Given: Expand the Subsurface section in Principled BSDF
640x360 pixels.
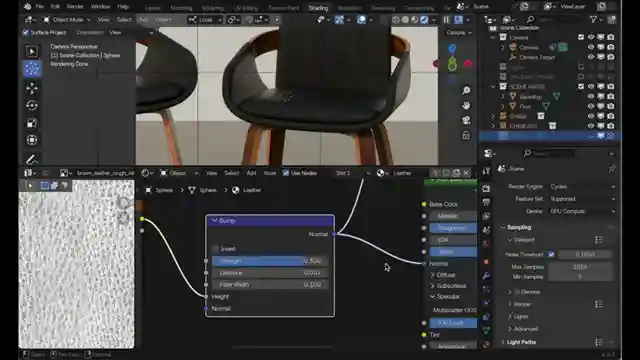Looking at the screenshot, I should coord(433,286).
